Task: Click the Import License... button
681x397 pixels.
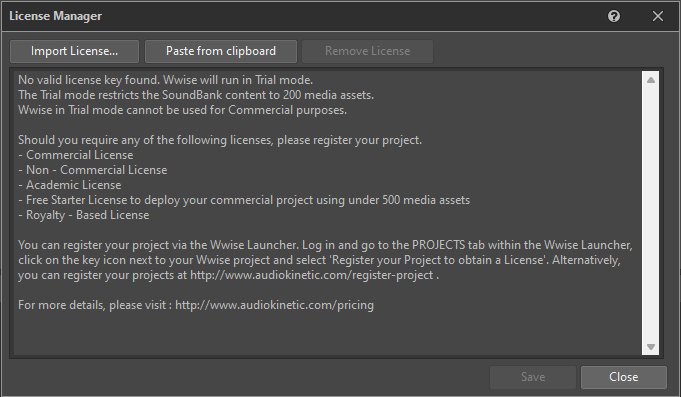Action: pos(74,51)
